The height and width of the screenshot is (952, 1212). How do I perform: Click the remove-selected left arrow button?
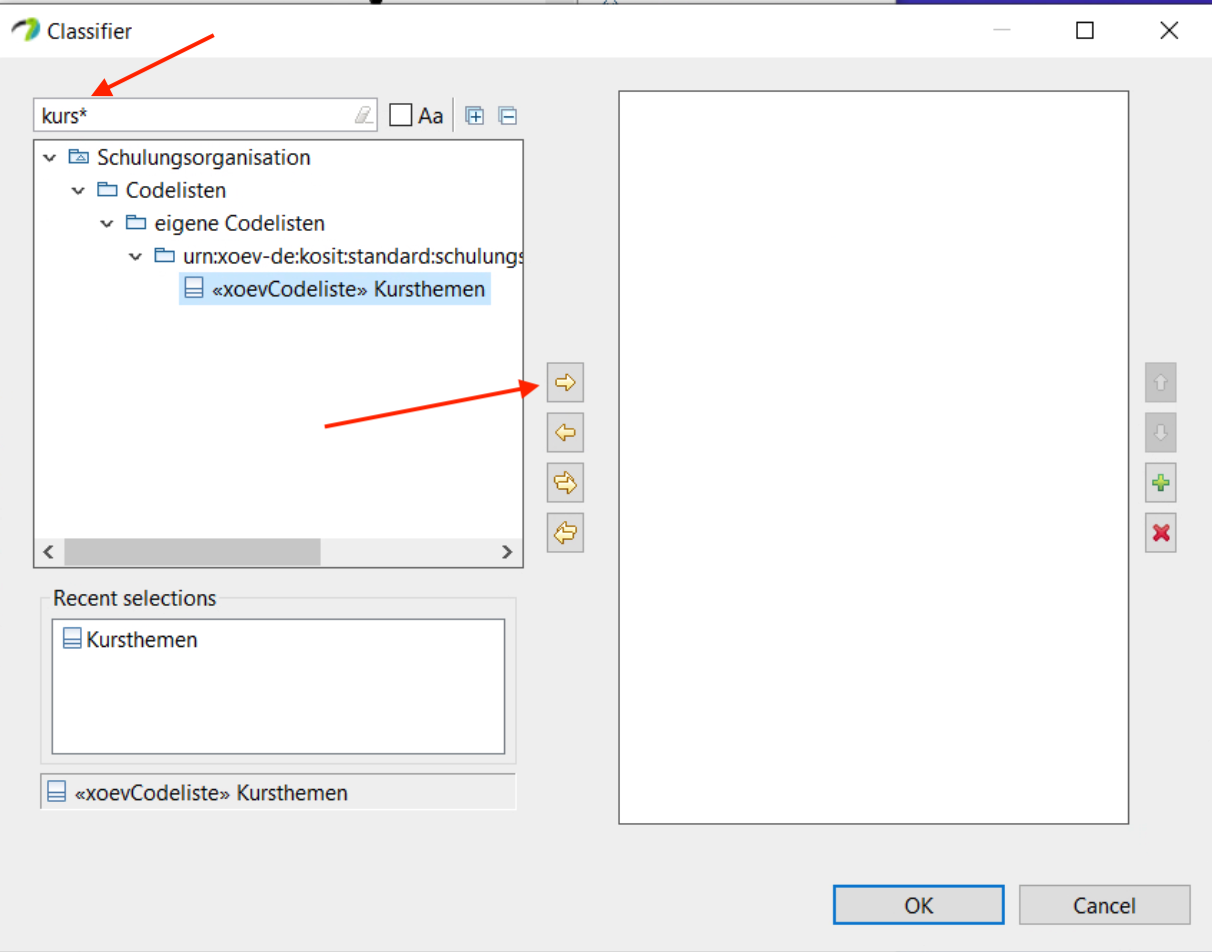pyautogui.click(x=565, y=433)
